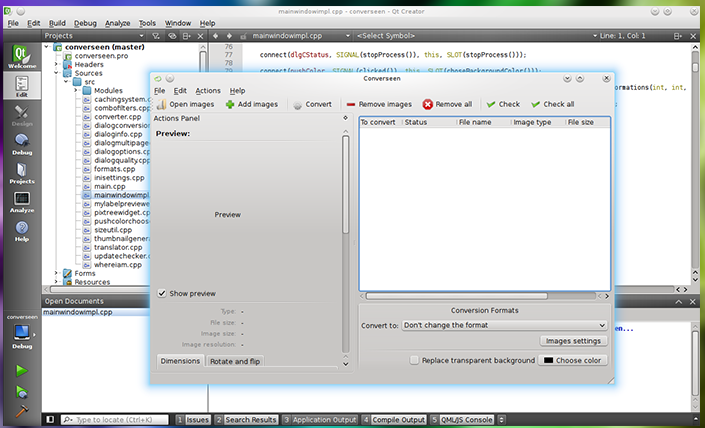The image size is (705, 428).
Task: Click the green Run button
Action: click(x=22, y=370)
